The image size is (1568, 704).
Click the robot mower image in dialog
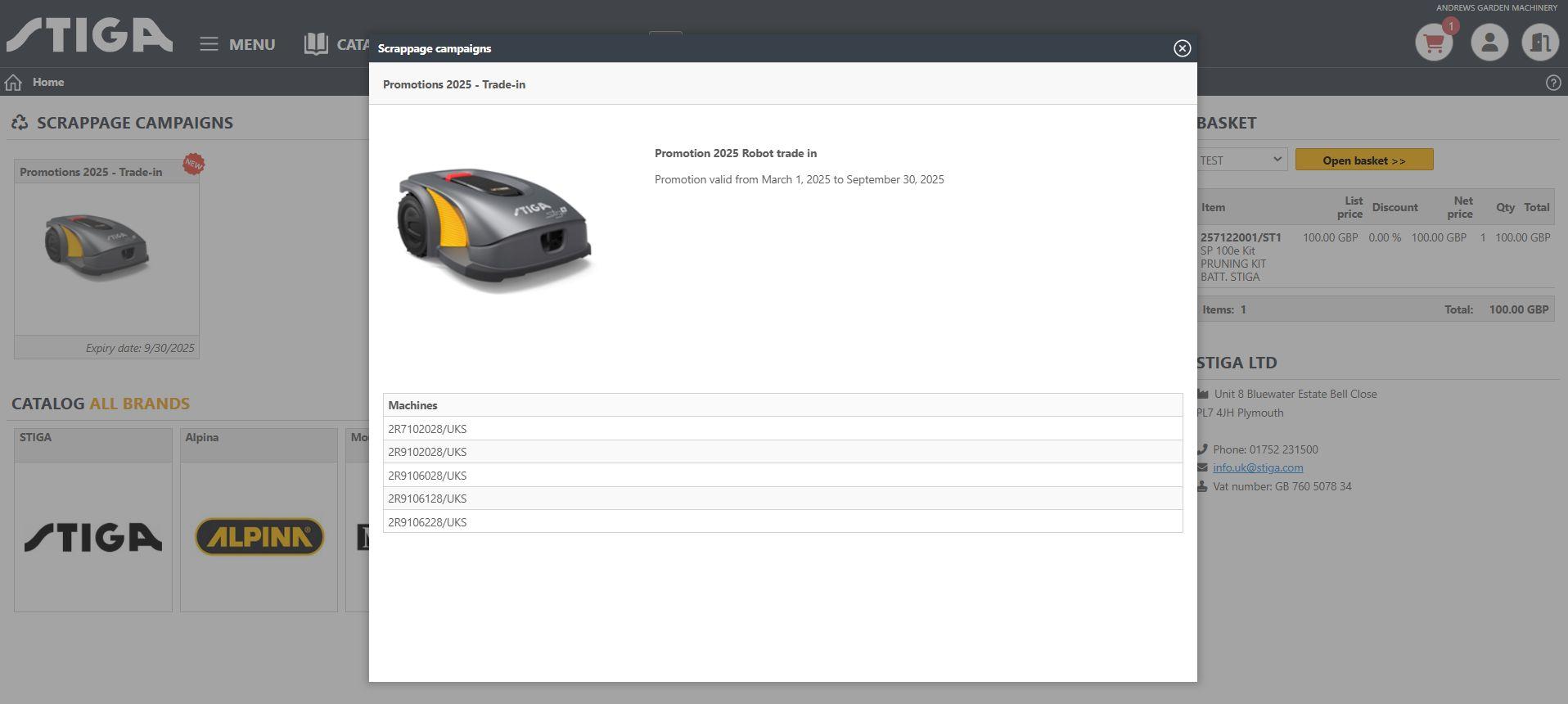pyautogui.click(x=494, y=229)
